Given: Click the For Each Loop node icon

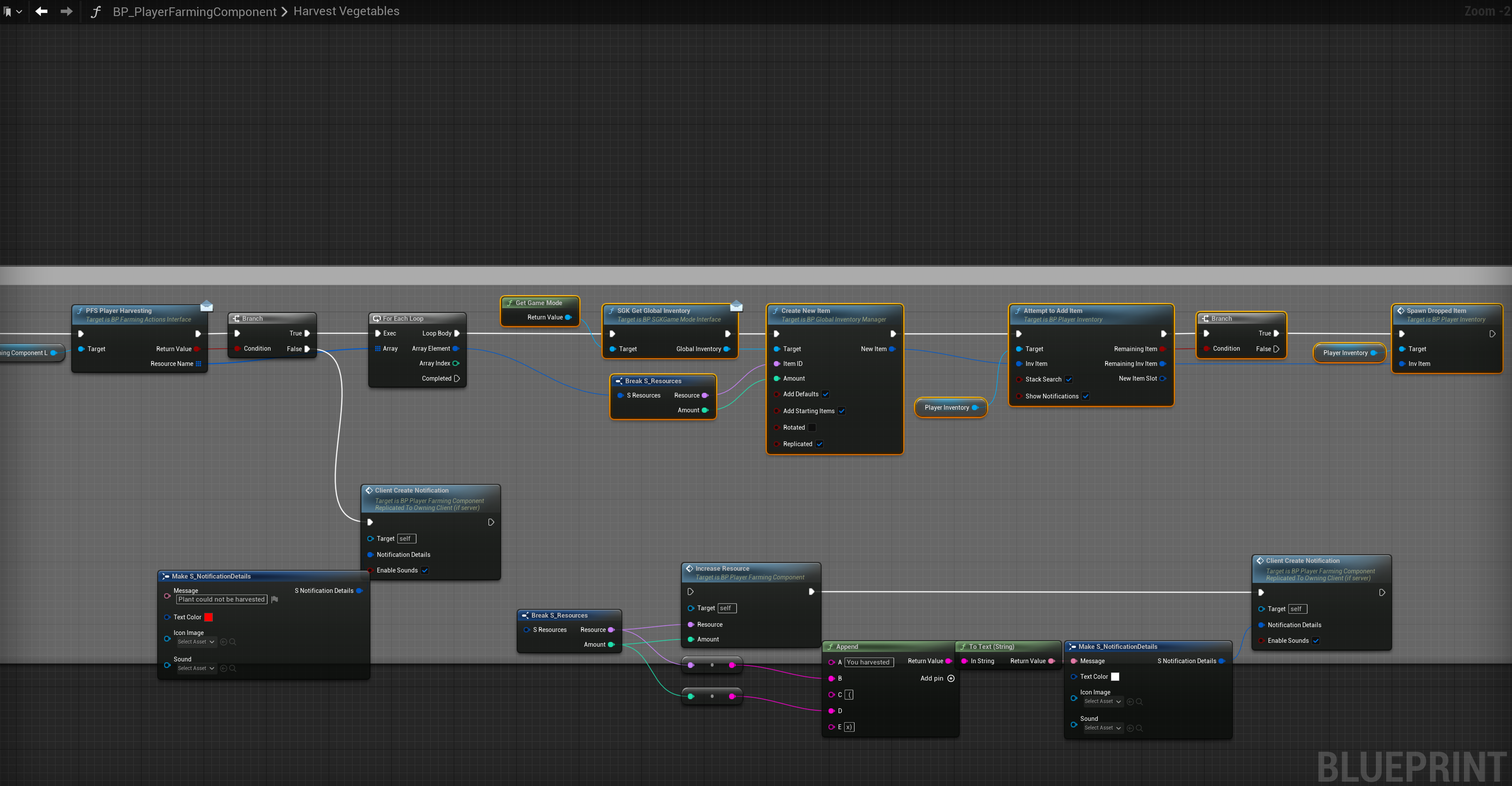Looking at the screenshot, I should [x=377, y=319].
